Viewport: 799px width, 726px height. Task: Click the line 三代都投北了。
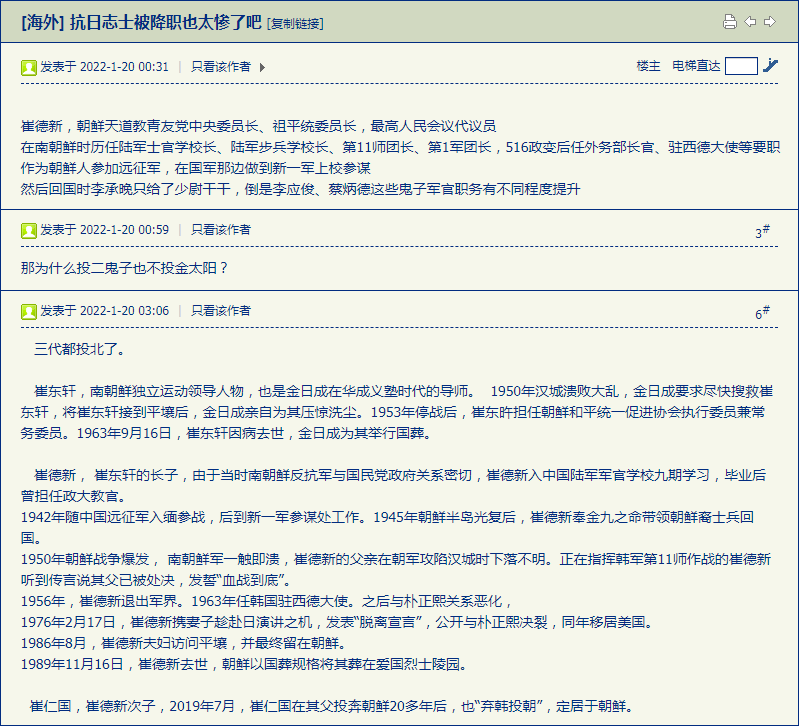point(79,349)
